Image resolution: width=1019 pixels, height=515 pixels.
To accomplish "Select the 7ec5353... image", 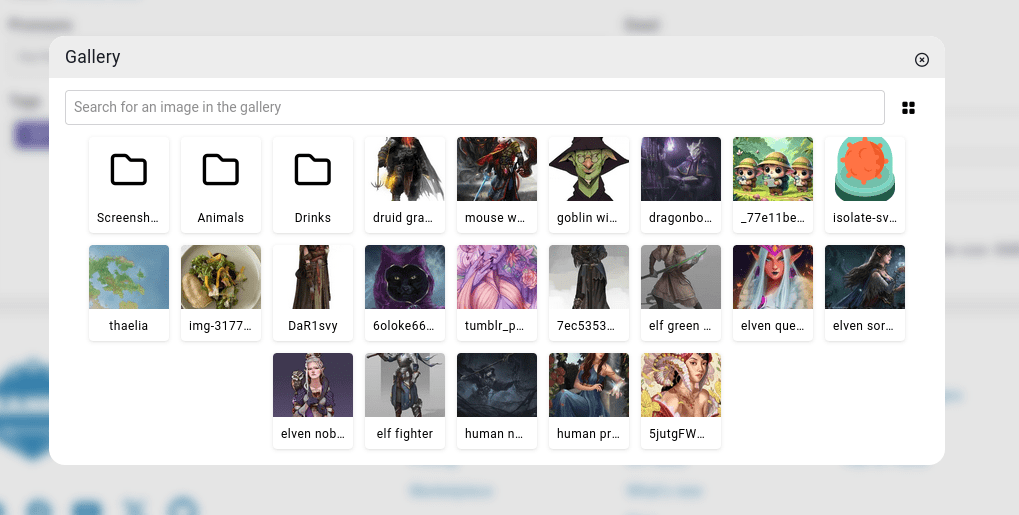I will click(x=589, y=293).
